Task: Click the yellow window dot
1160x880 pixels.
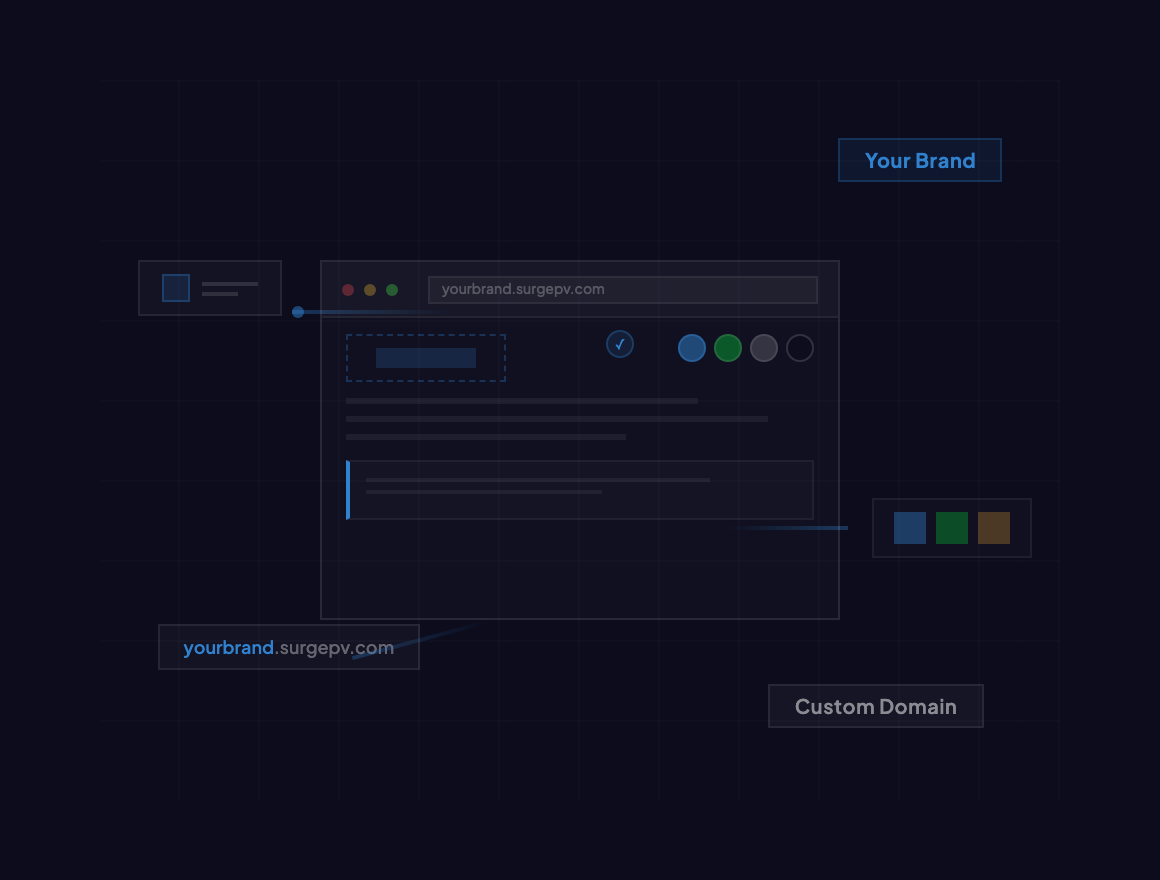Action: pyautogui.click(x=369, y=289)
